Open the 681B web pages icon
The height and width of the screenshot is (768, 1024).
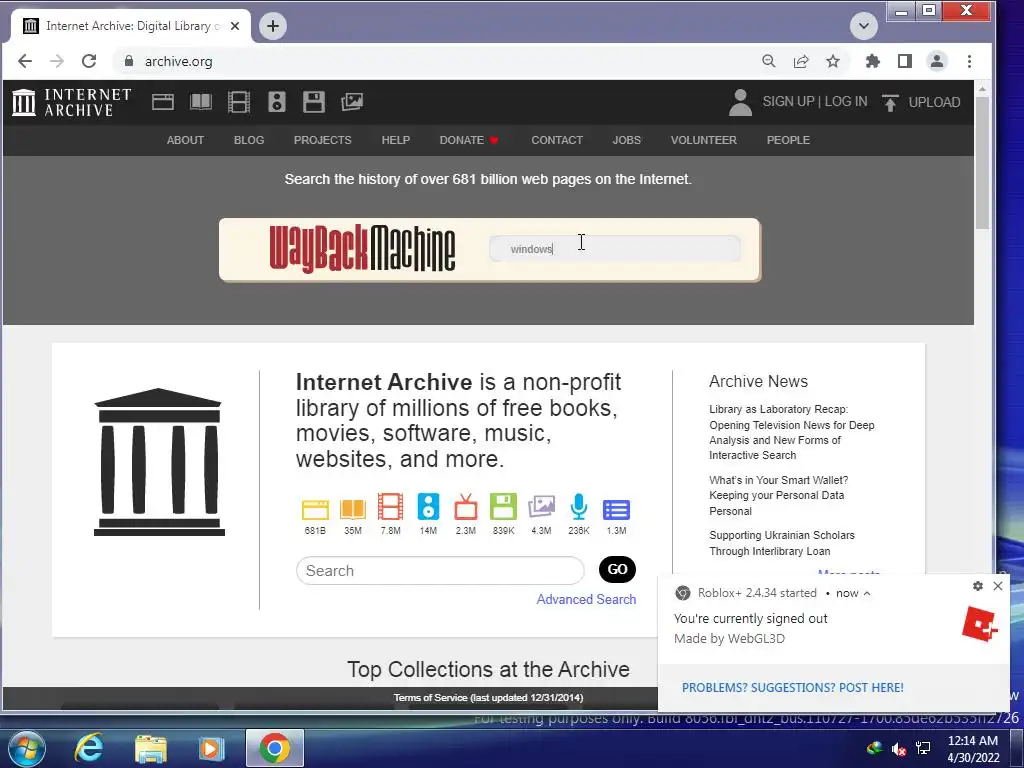[315, 509]
